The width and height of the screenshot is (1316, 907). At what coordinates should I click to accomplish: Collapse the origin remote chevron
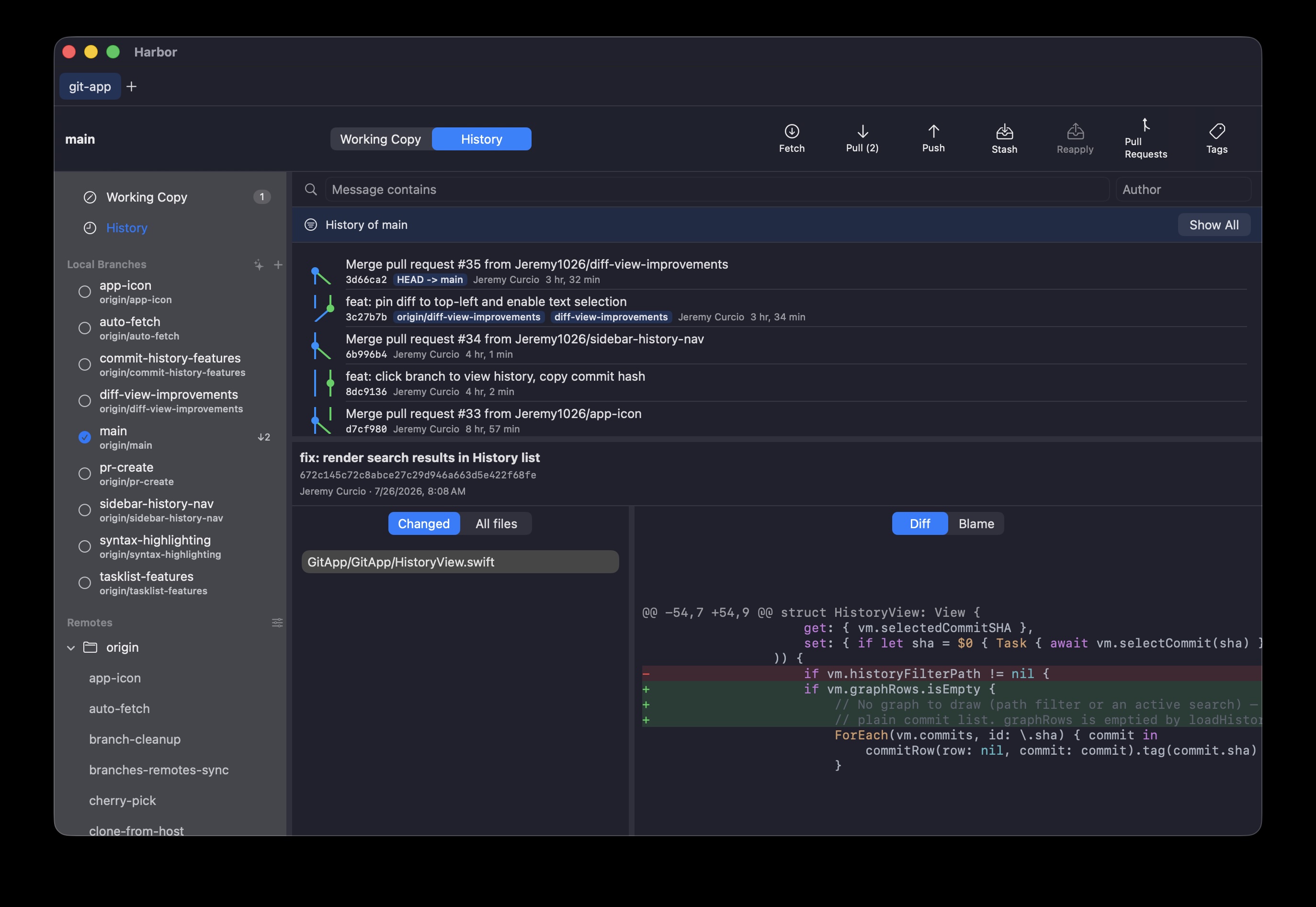tap(71, 647)
